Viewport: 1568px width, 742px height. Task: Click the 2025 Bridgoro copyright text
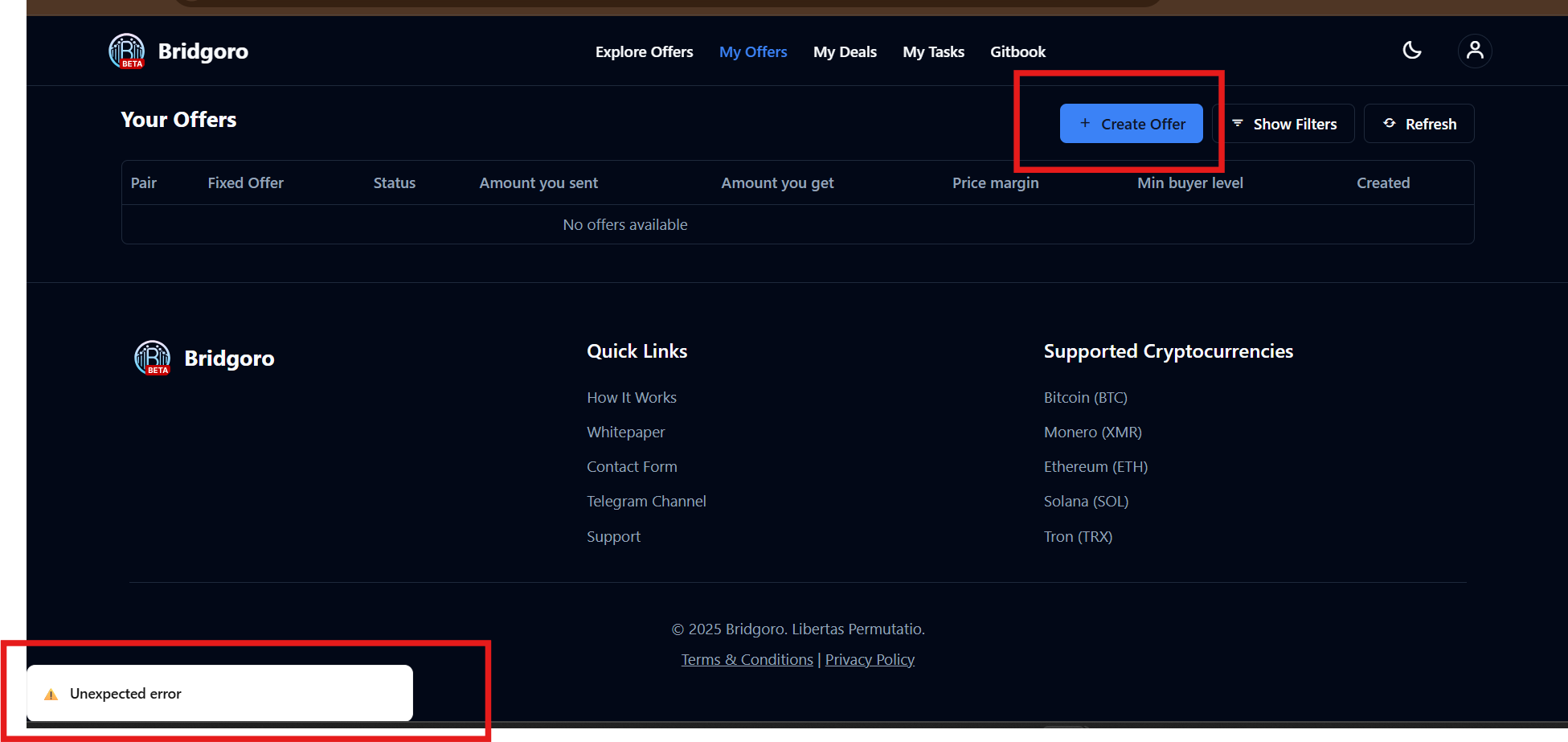(x=798, y=629)
